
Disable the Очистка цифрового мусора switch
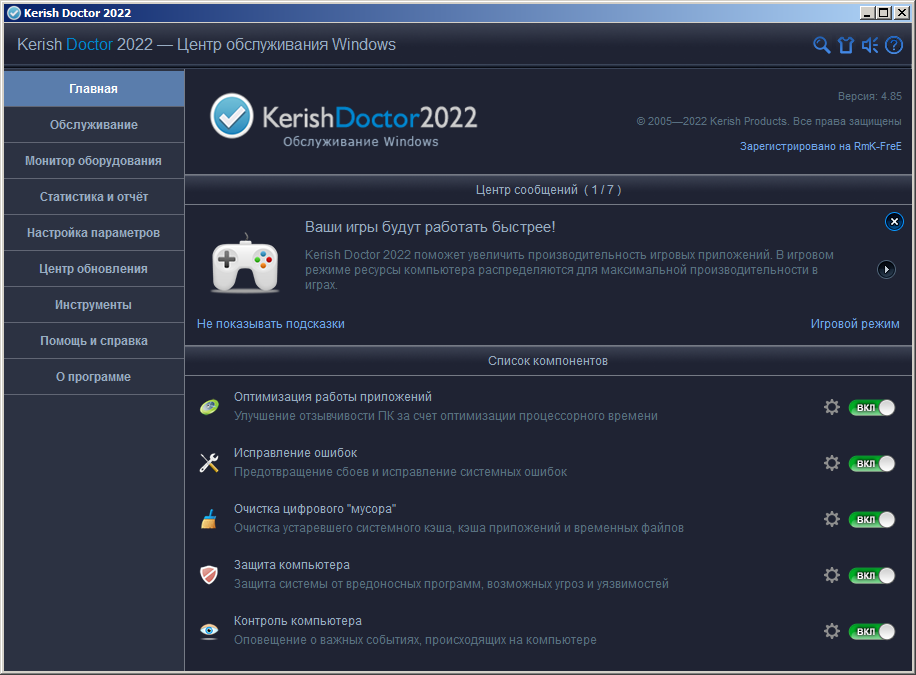click(872, 520)
